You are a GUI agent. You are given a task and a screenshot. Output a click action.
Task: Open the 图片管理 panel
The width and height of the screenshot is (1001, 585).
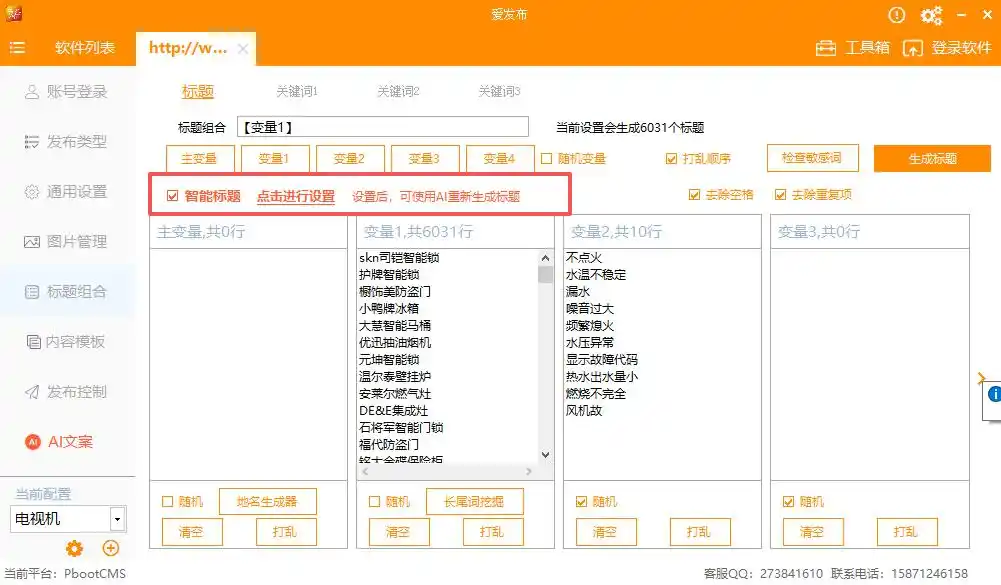[67, 242]
